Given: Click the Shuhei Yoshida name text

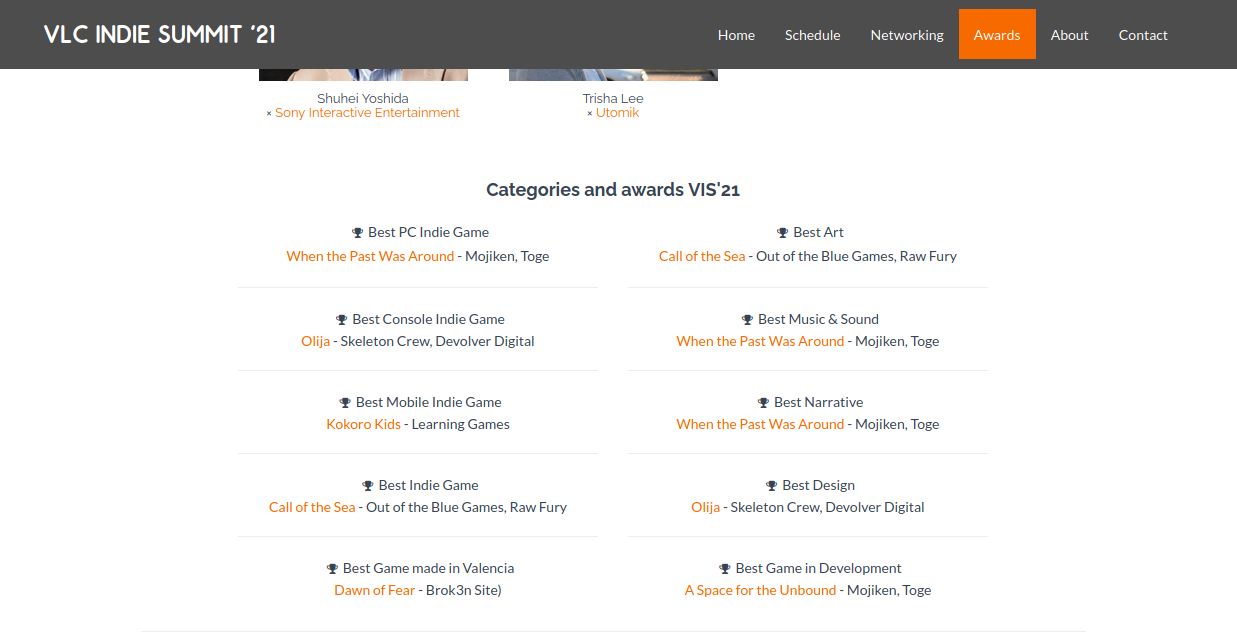Looking at the screenshot, I should click(363, 98).
